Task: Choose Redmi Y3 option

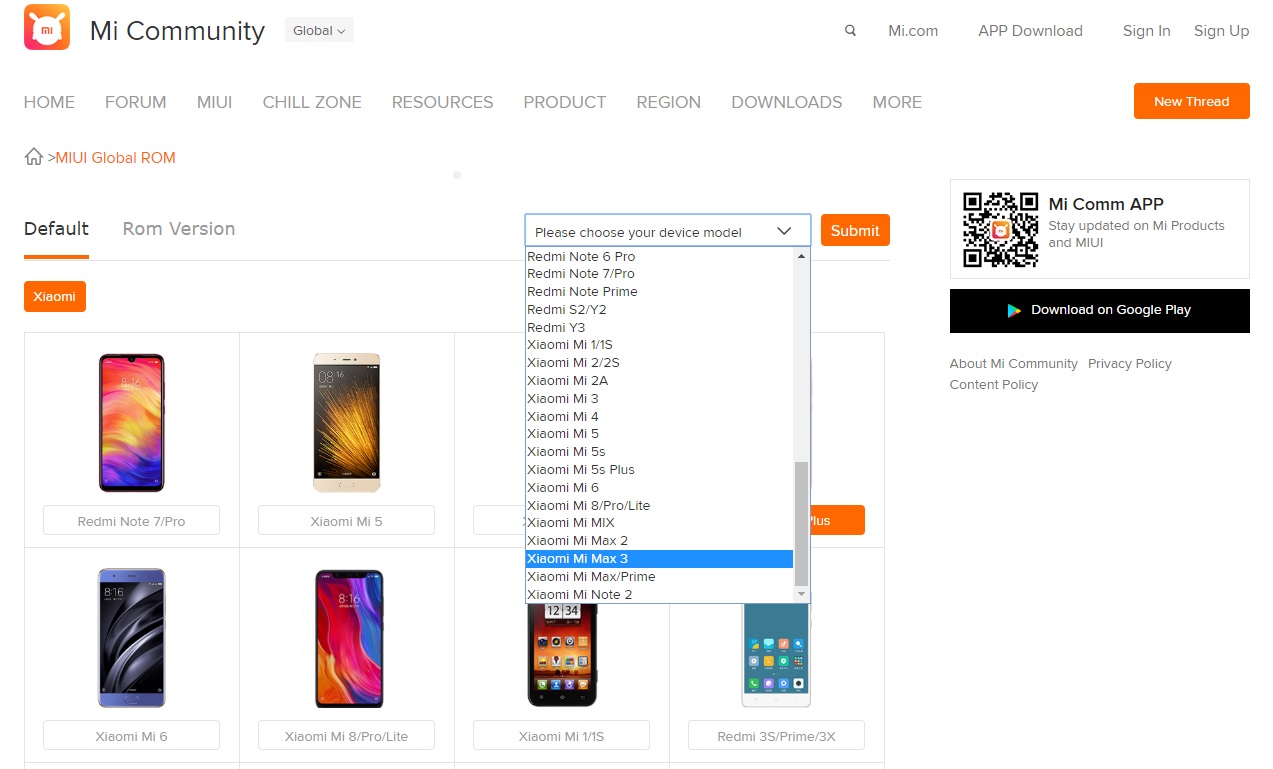Action: point(659,327)
